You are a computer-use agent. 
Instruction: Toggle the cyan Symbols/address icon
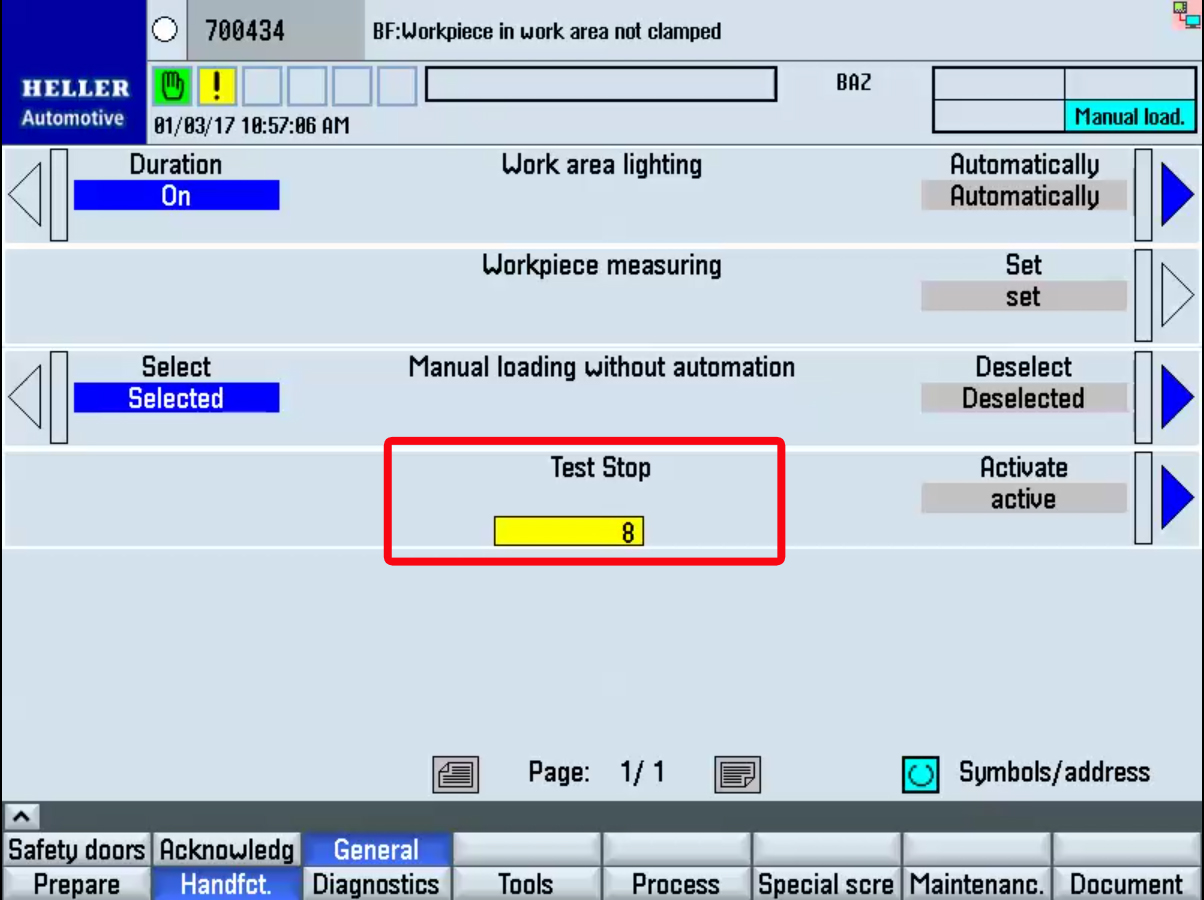(920, 774)
